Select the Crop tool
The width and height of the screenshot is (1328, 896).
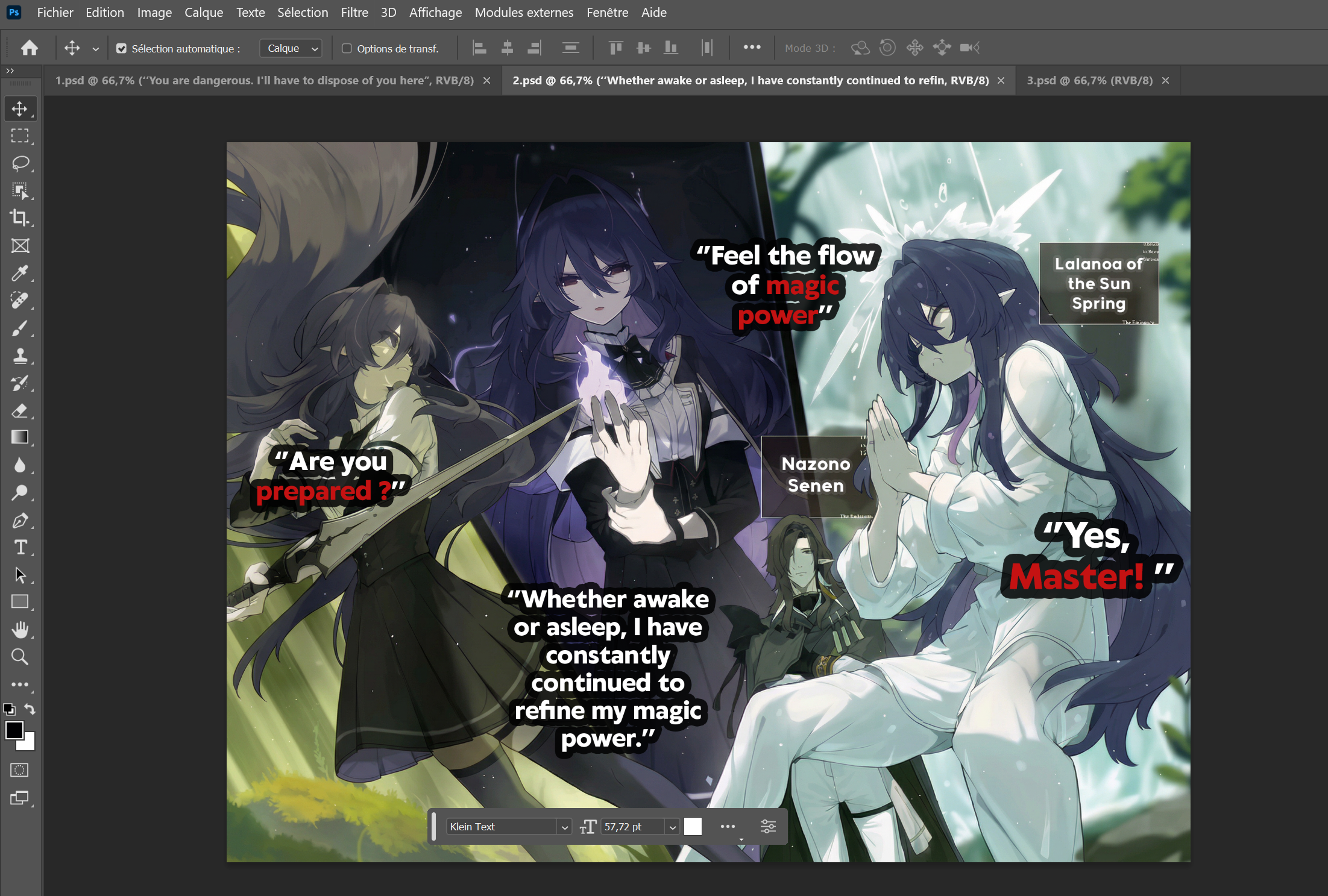[19, 218]
